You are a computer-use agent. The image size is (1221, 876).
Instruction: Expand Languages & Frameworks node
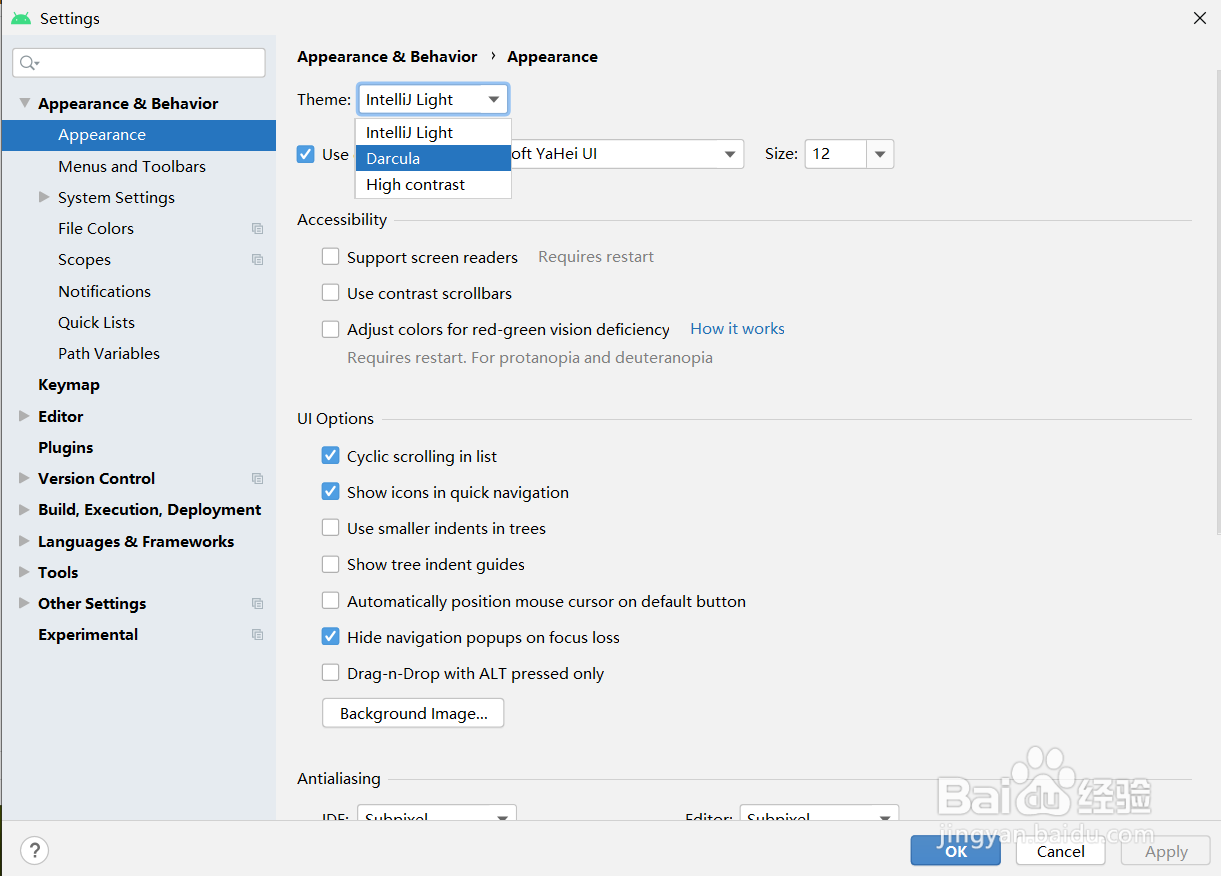click(x=25, y=541)
